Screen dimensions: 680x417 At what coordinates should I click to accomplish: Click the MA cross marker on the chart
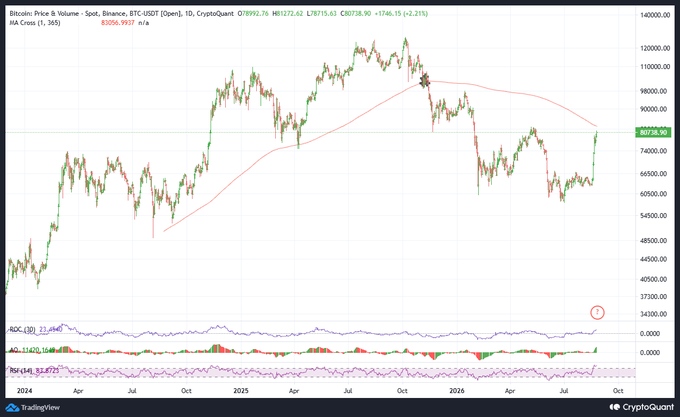click(x=425, y=80)
